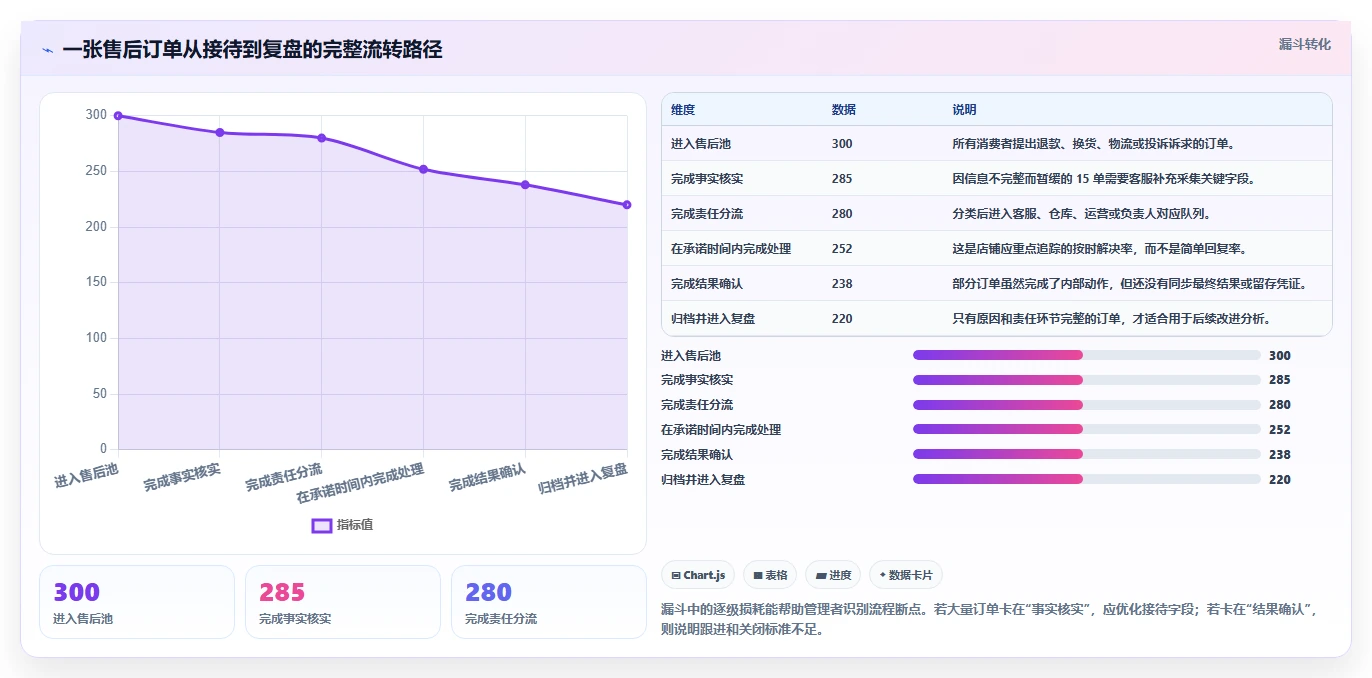
Task: Toggle the 指标值 legend swatch
Action: [x=322, y=525]
